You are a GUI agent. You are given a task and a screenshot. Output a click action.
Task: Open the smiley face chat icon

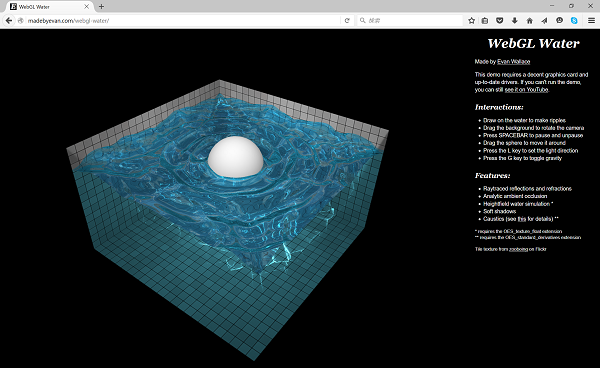pos(559,21)
